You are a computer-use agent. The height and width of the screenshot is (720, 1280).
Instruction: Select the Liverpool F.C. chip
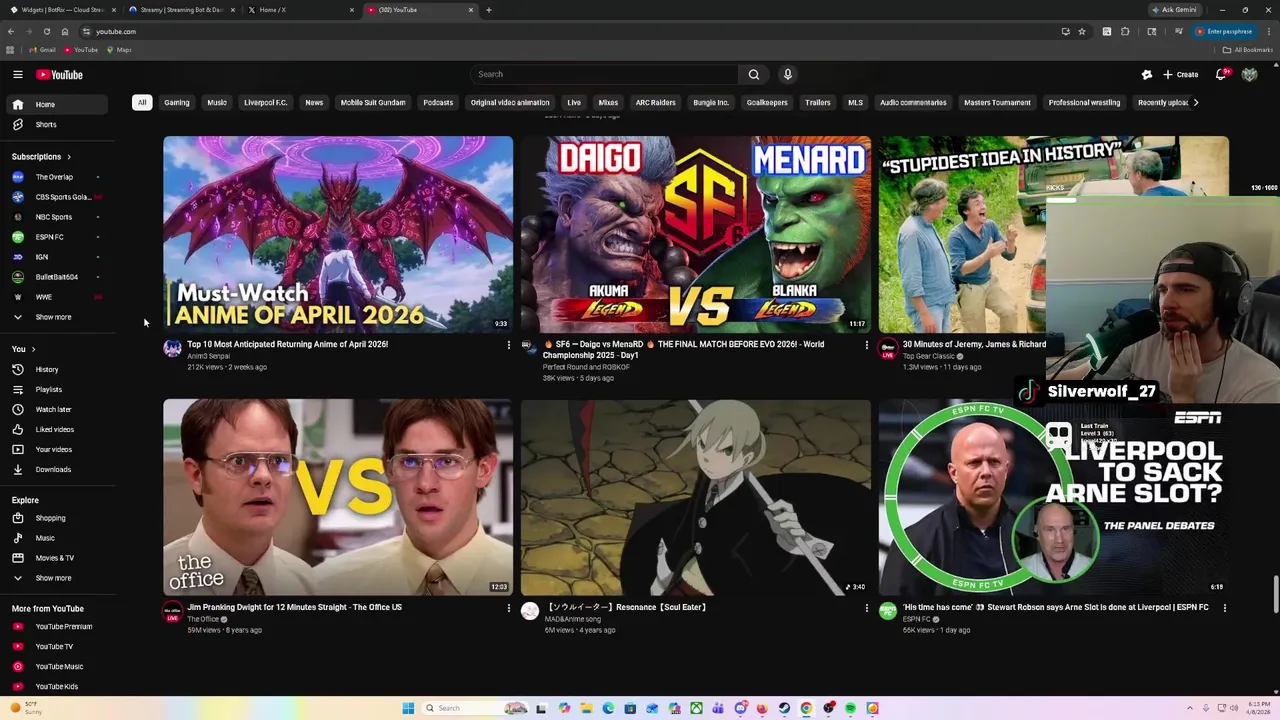tap(266, 102)
